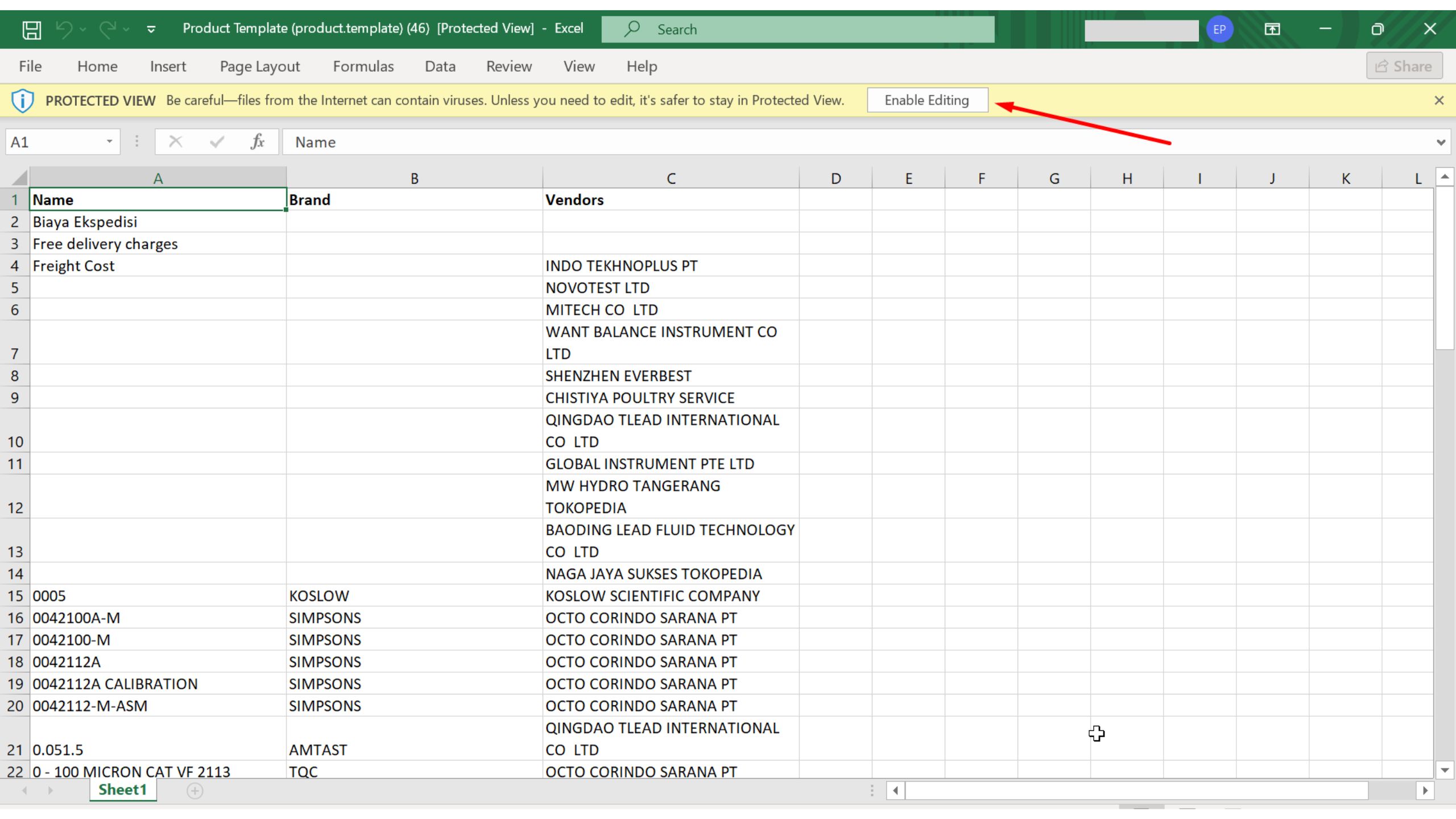The width and height of the screenshot is (1456, 819).
Task: Open the View ribbon tab
Action: (579, 67)
